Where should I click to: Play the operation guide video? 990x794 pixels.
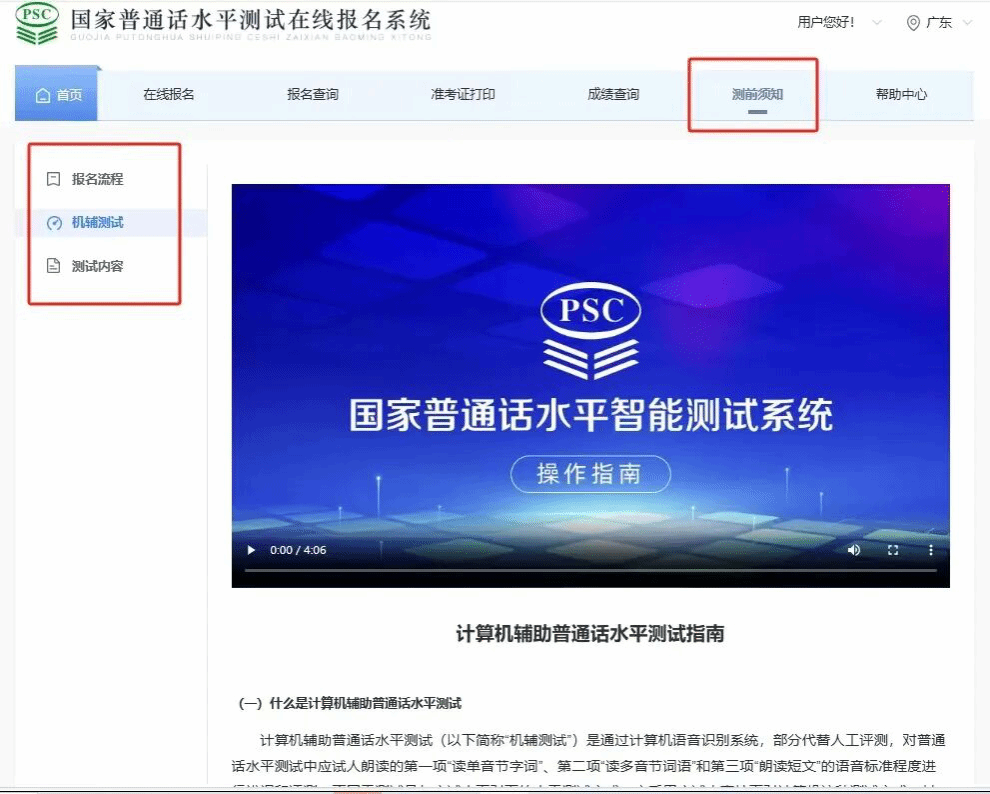[x=251, y=550]
